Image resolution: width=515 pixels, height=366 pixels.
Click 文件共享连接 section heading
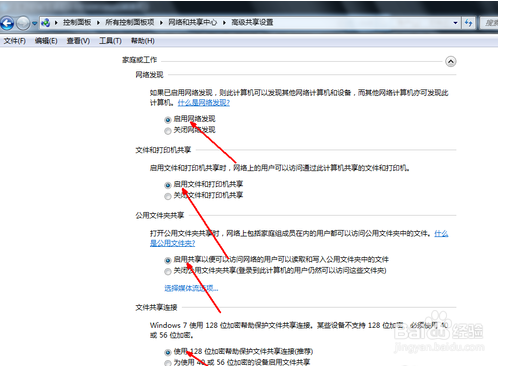tap(156, 307)
